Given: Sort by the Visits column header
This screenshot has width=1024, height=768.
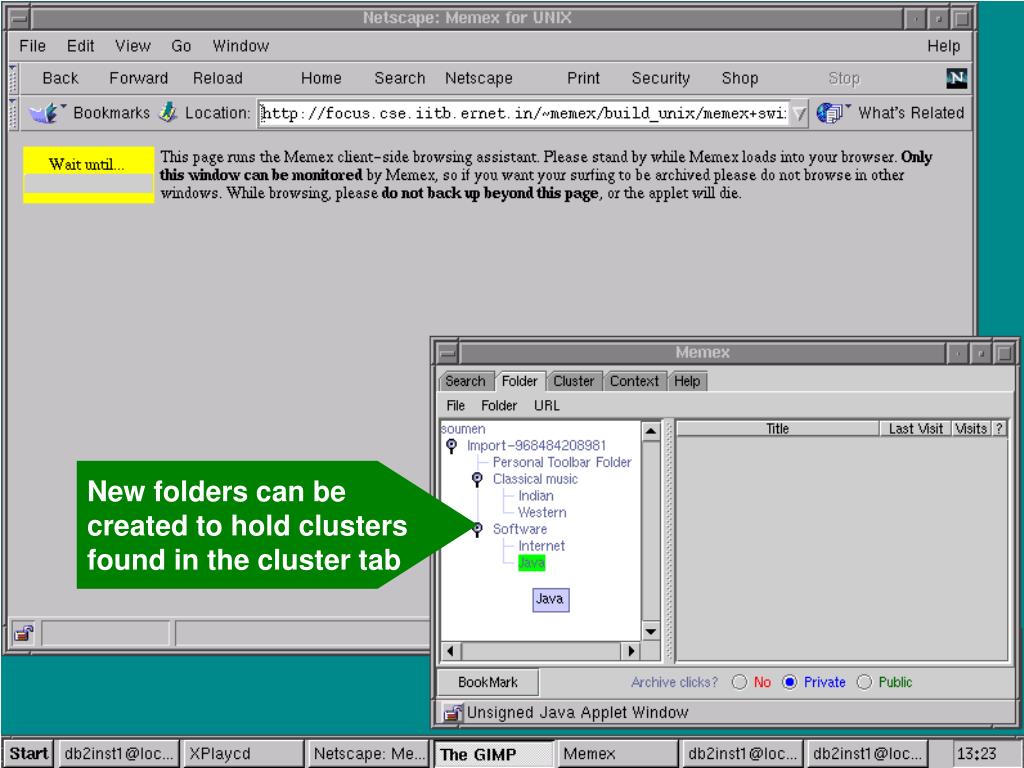Looking at the screenshot, I should pyautogui.click(x=970, y=429).
